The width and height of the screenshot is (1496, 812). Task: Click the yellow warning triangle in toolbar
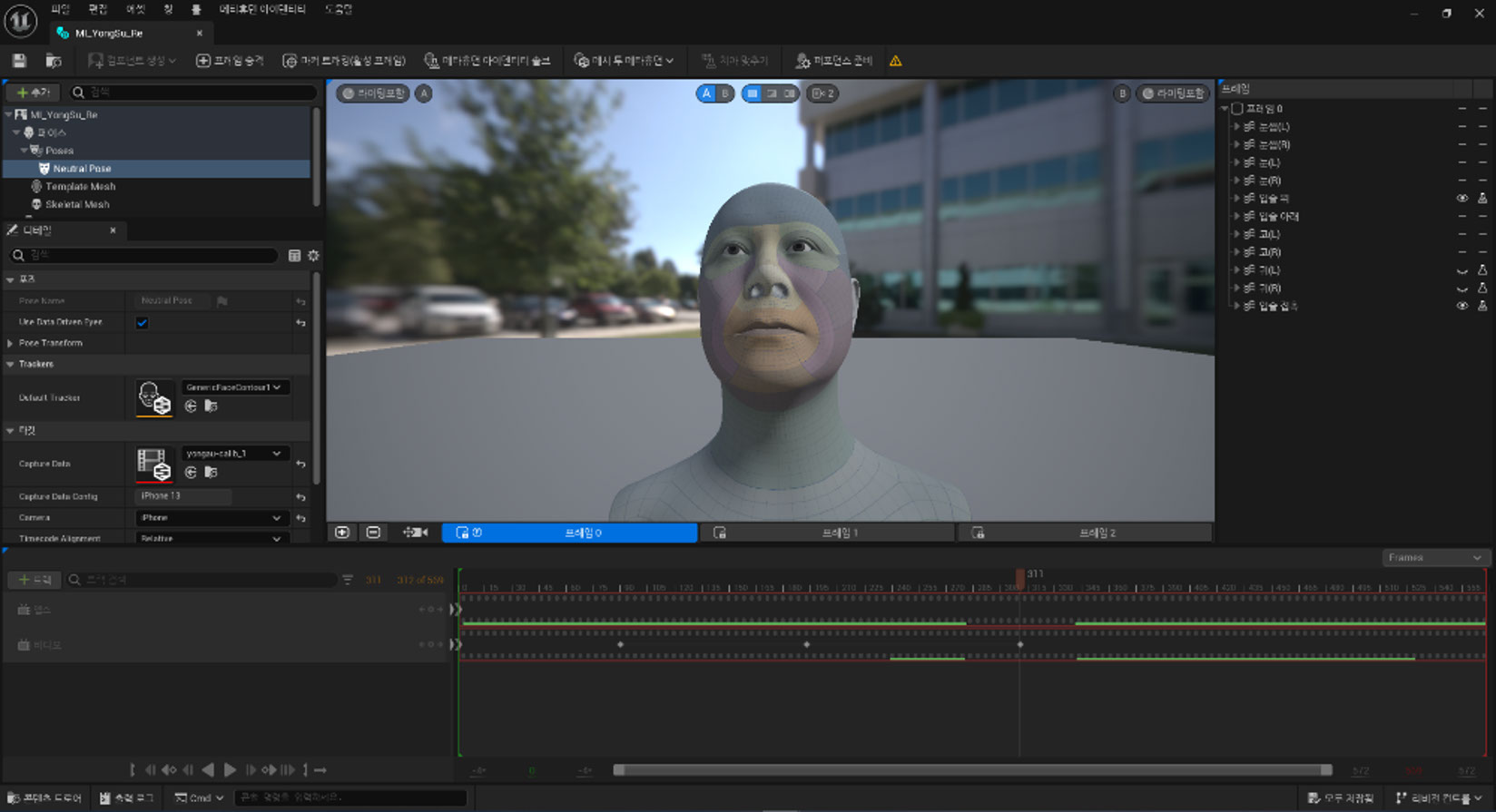tap(896, 61)
